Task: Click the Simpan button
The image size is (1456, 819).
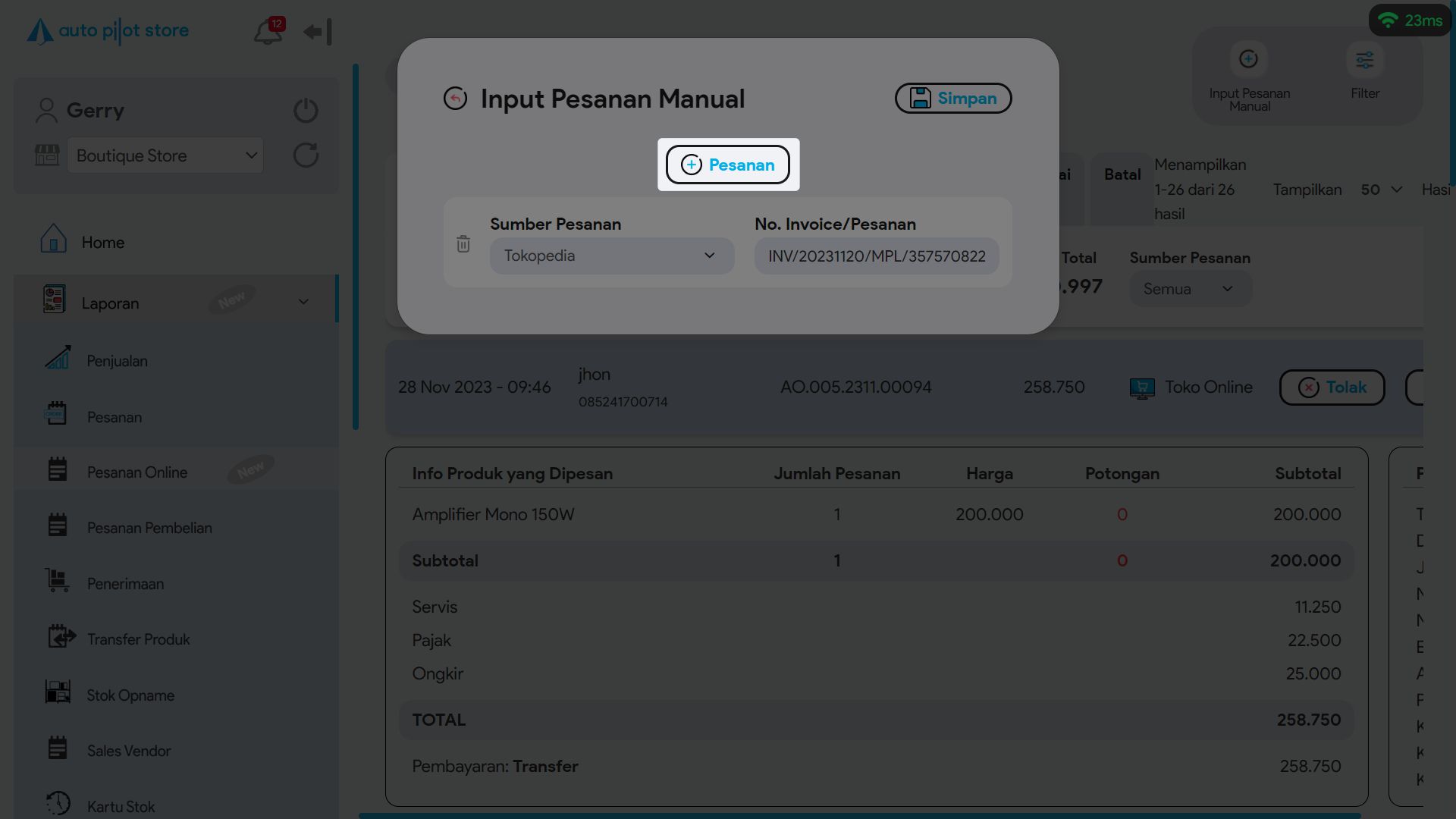Action: pyautogui.click(x=953, y=99)
